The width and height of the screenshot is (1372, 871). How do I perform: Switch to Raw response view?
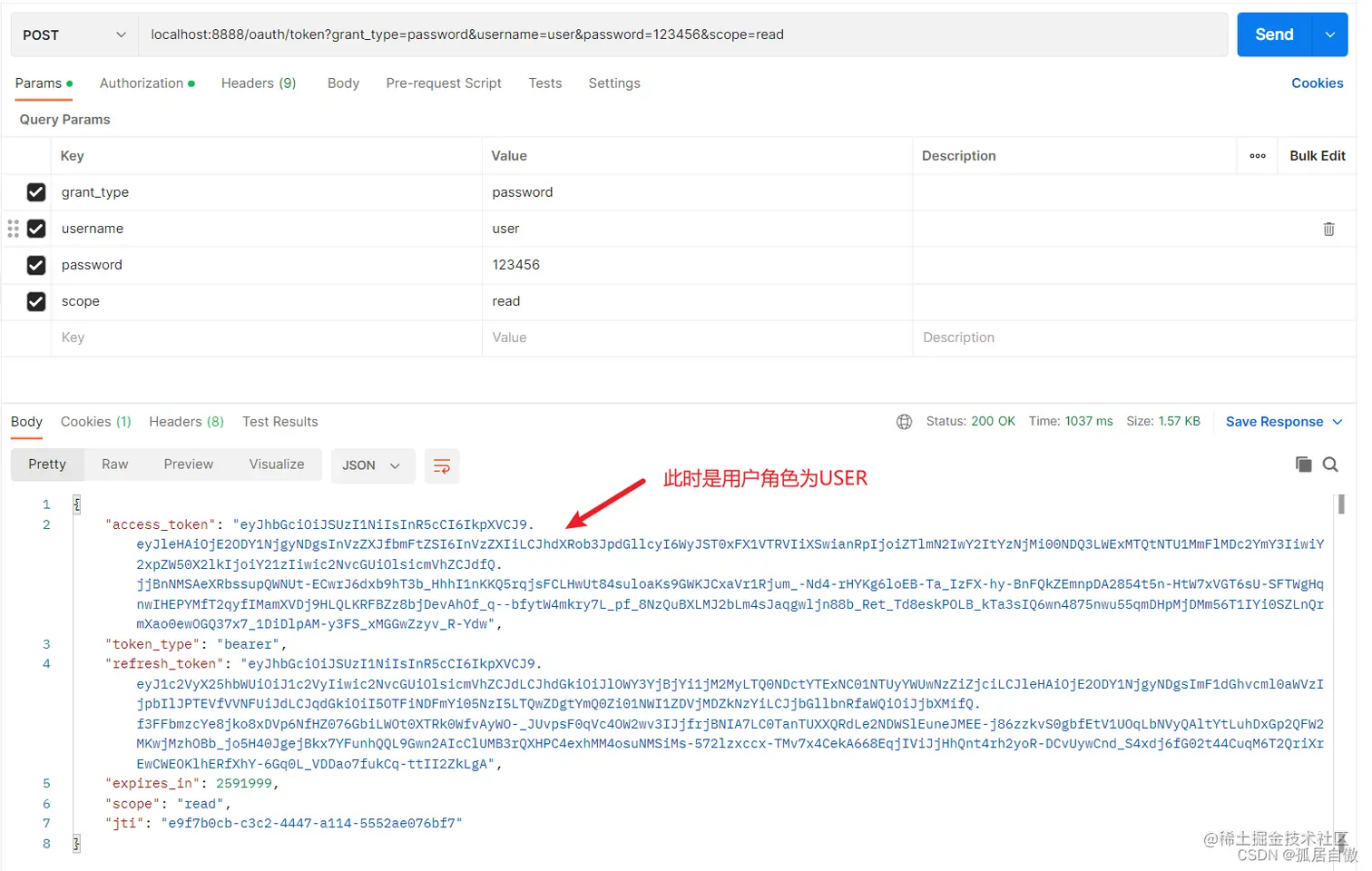(114, 465)
